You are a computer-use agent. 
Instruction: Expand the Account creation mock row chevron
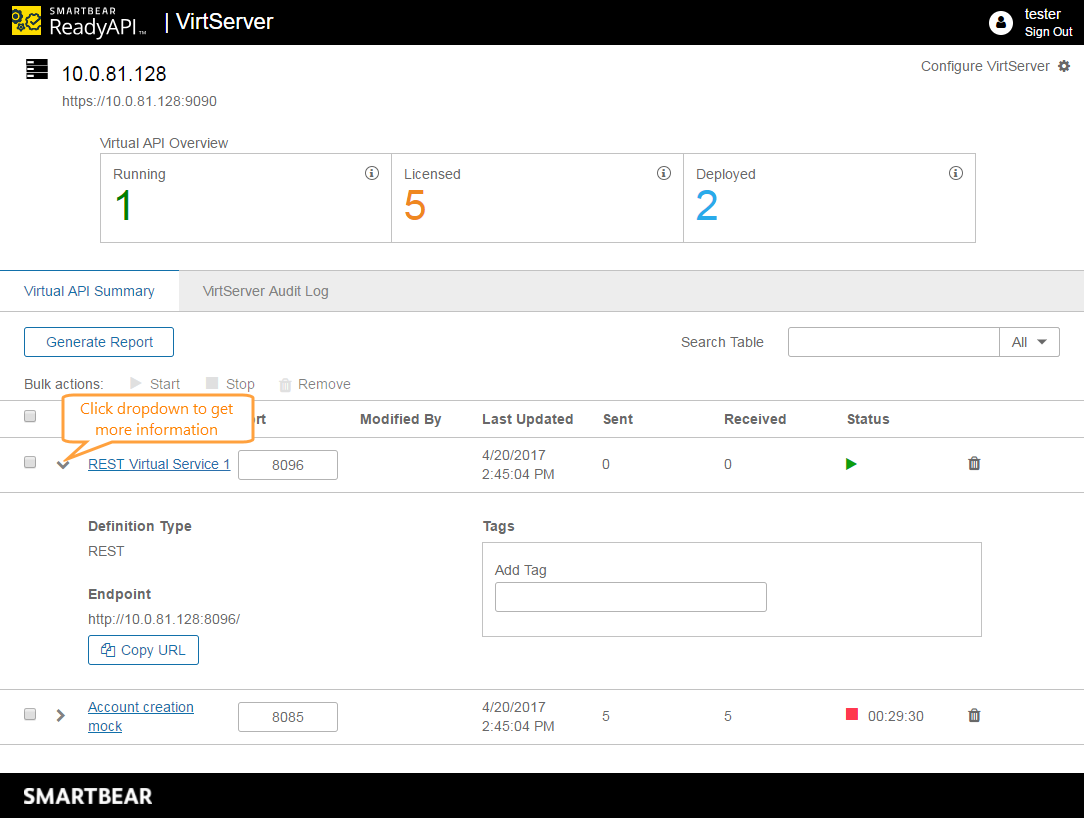point(61,715)
